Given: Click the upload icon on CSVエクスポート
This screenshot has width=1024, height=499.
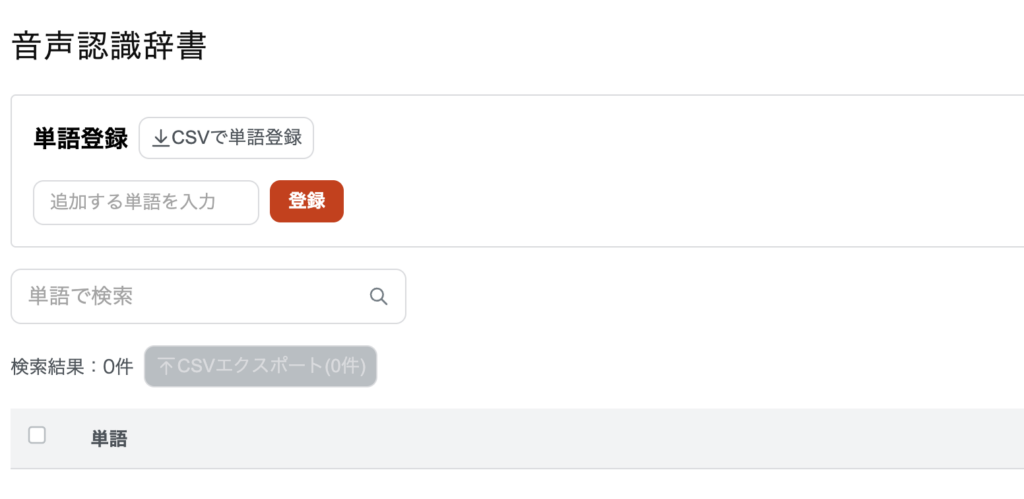Looking at the screenshot, I should (166, 367).
